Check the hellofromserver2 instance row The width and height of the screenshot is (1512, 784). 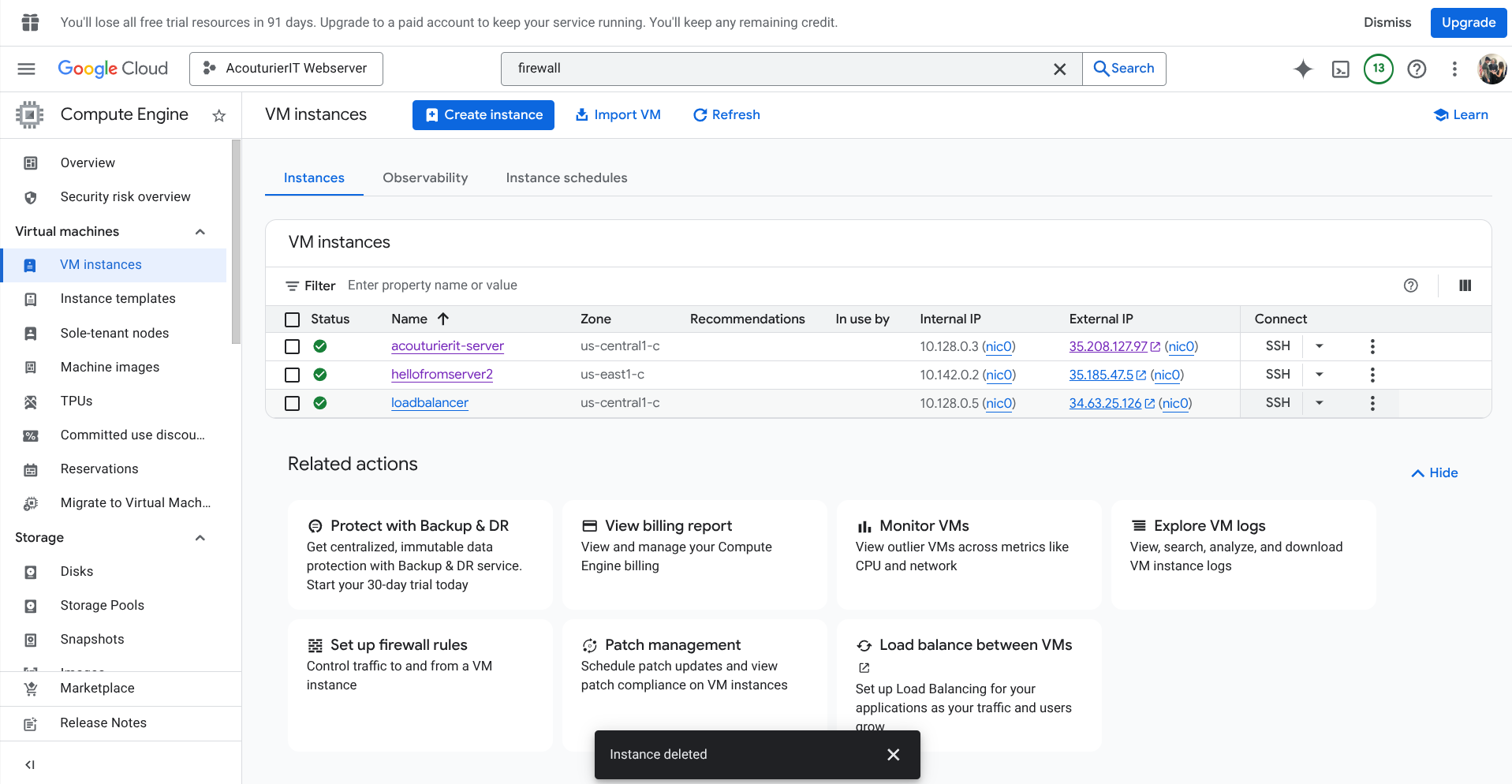coord(293,375)
